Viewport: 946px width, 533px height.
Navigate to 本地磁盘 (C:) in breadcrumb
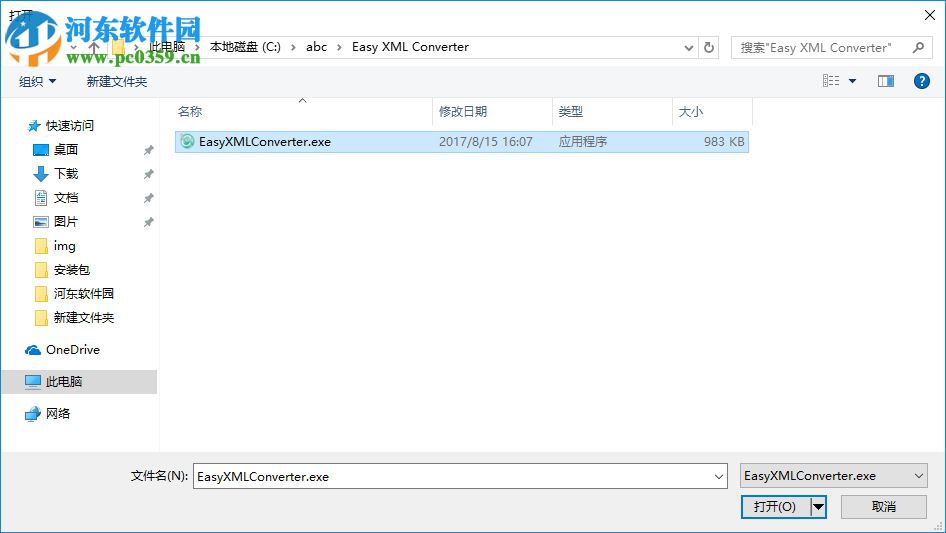(245, 47)
